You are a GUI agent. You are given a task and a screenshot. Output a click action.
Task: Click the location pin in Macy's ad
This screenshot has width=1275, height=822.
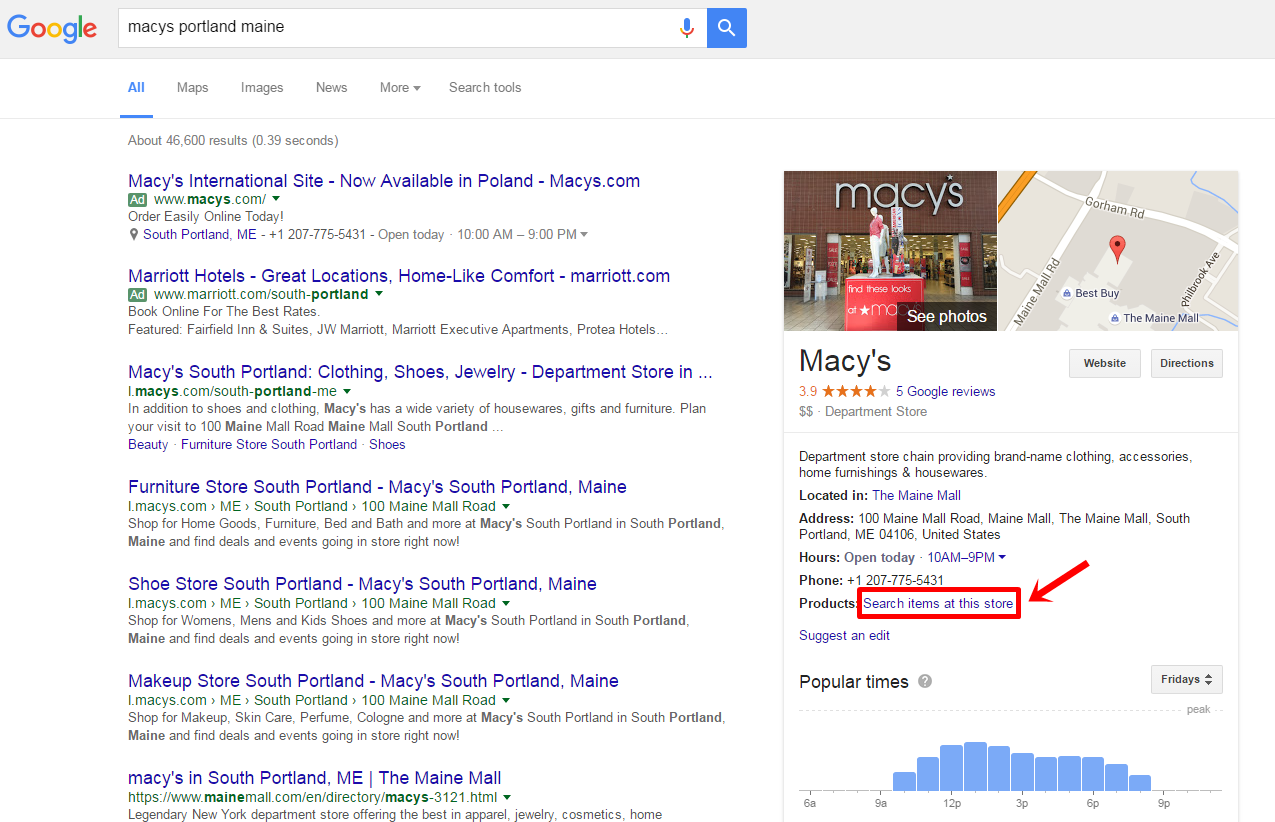tap(134, 235)
